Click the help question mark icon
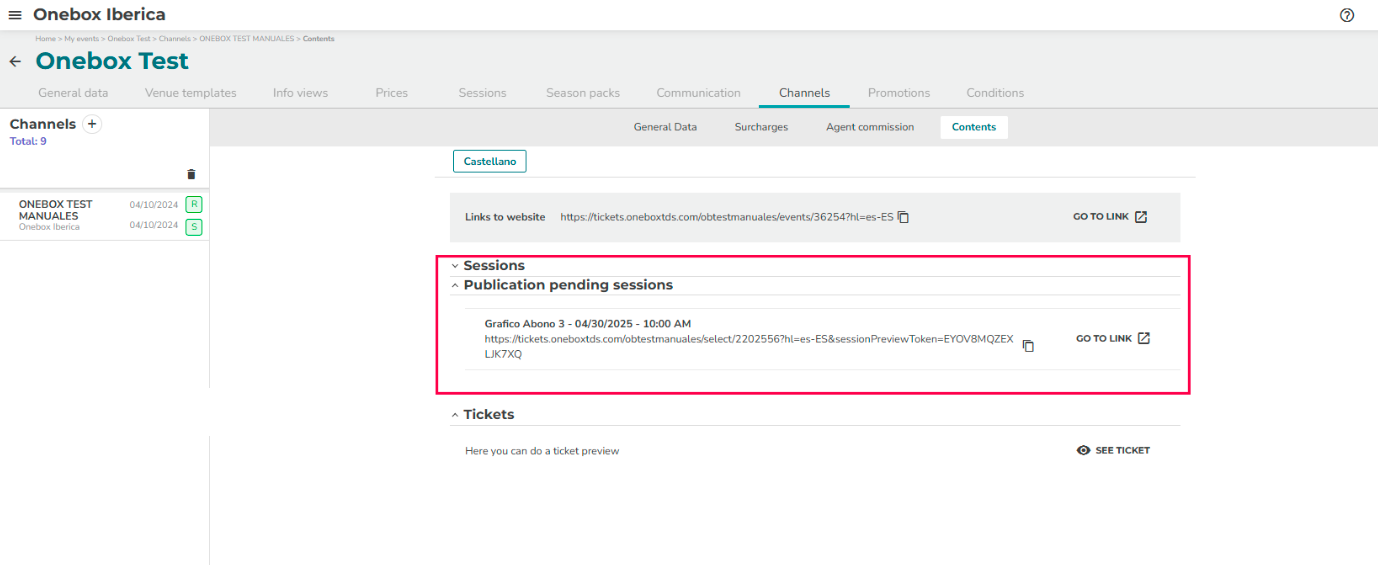Image resolution: width=1378 pixels, height=565 pixels. point(1346,15)
